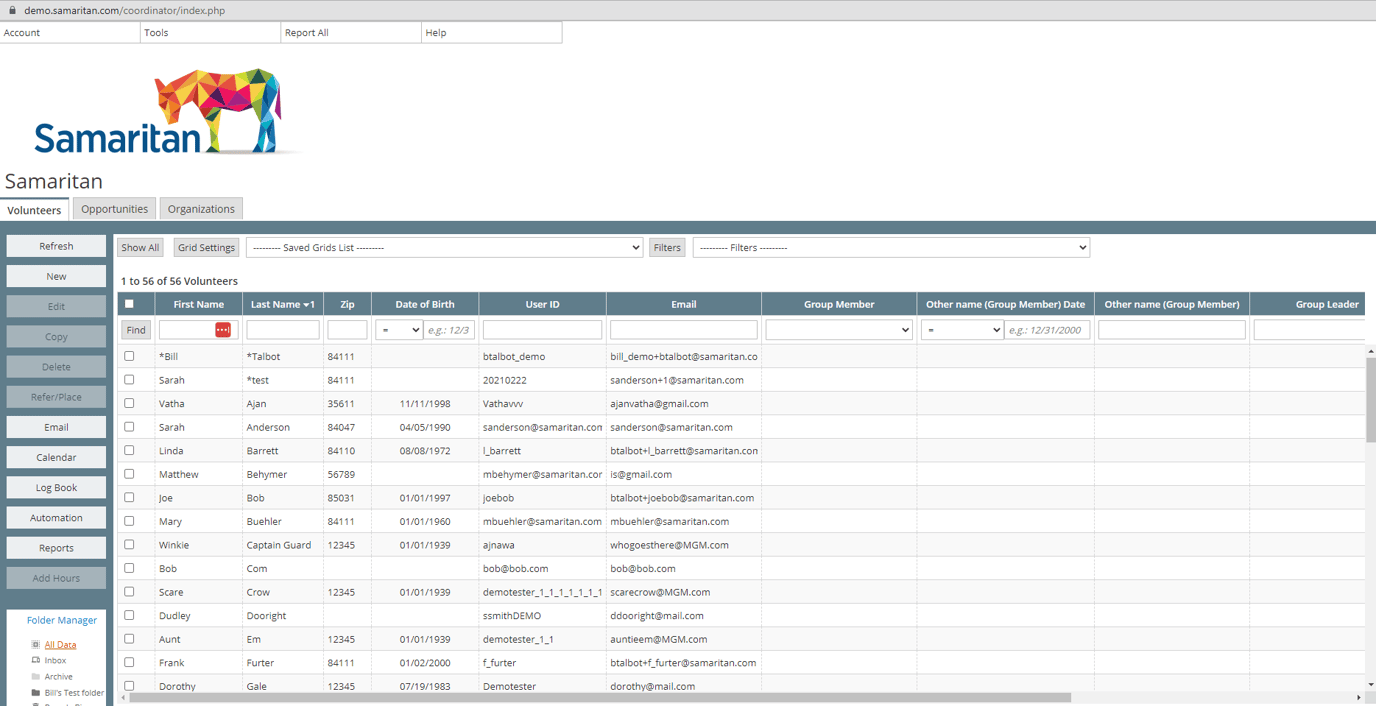Click the Samaritan elephant logo
The image size is (1376, 706).
[218, 110]
